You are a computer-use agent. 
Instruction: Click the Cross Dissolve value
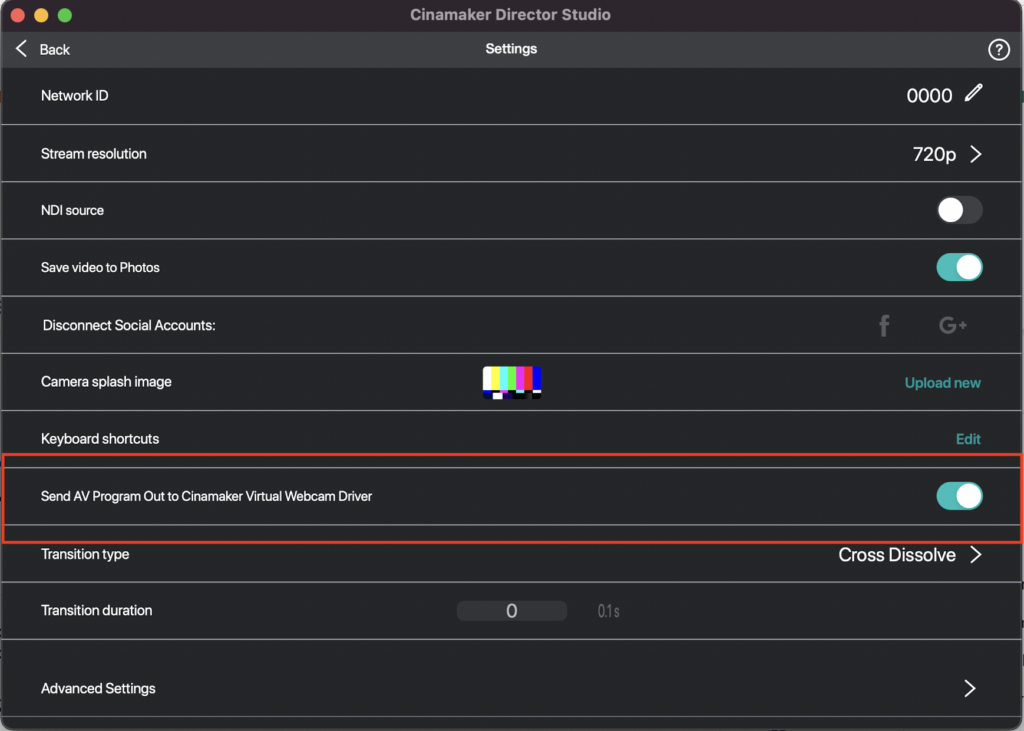coord(897,555)
